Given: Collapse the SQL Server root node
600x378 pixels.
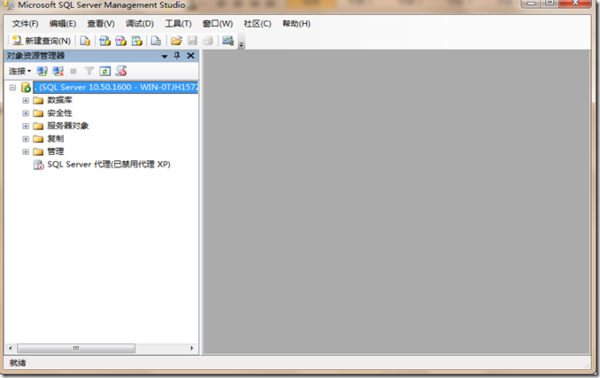Looking at the screenshot, I should click(13, 88).
